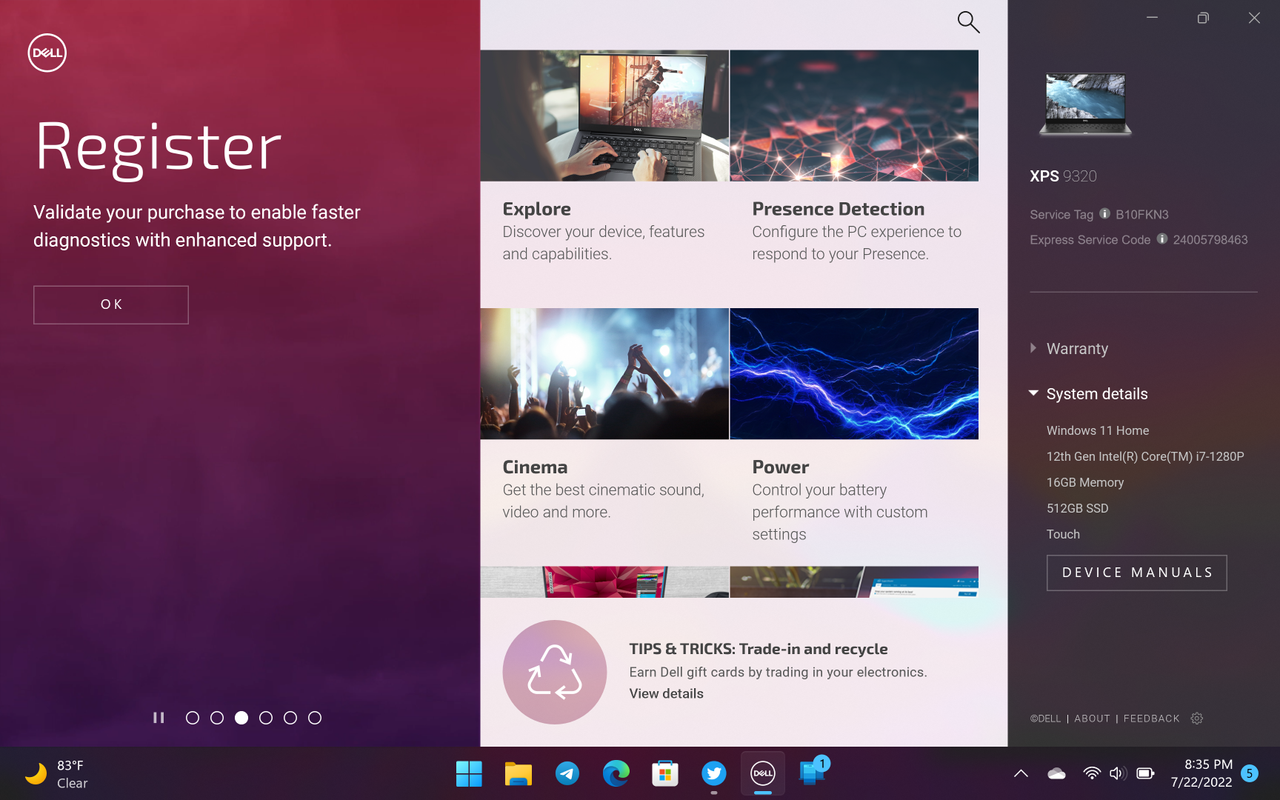Click the battery tray icon
The width and height of the screenshot is (1280, 800).
tap(1146, 774)
